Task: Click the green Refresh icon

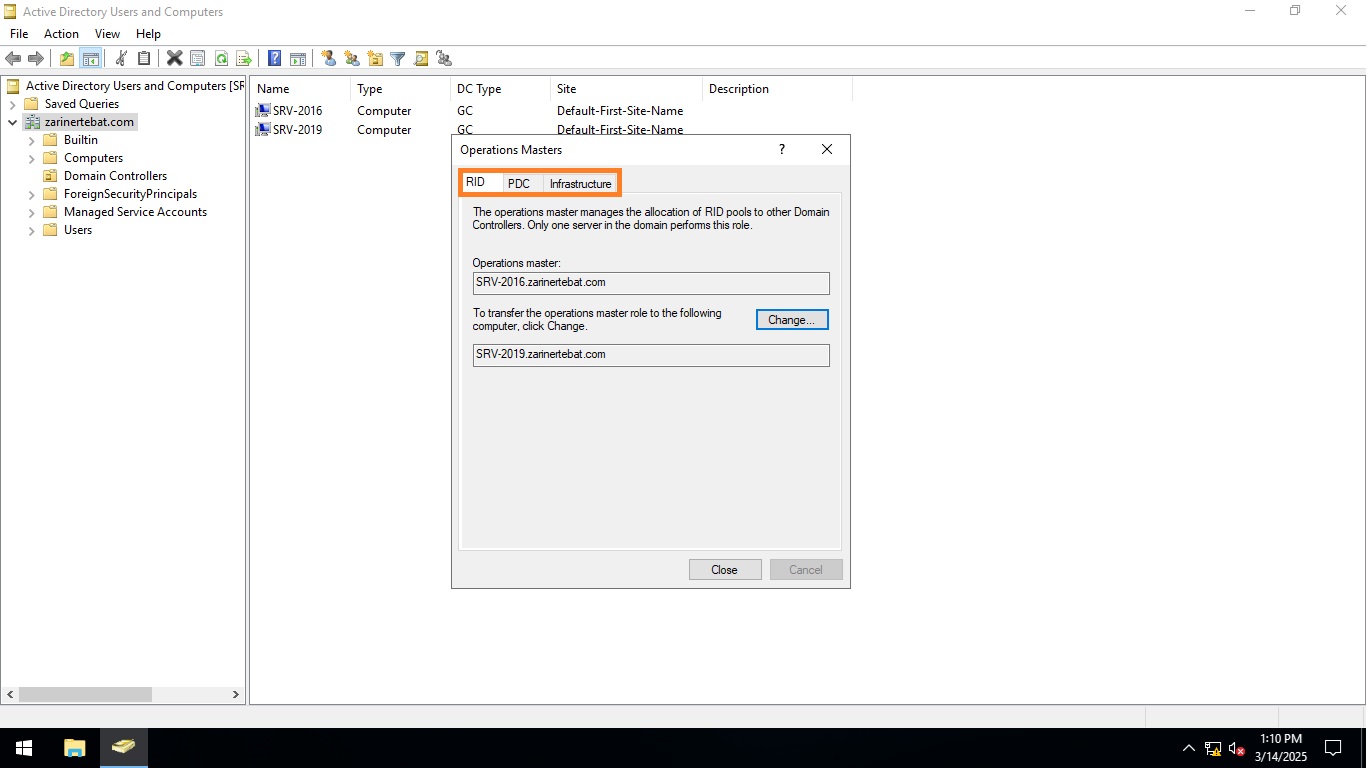Action: coord(220,59)
